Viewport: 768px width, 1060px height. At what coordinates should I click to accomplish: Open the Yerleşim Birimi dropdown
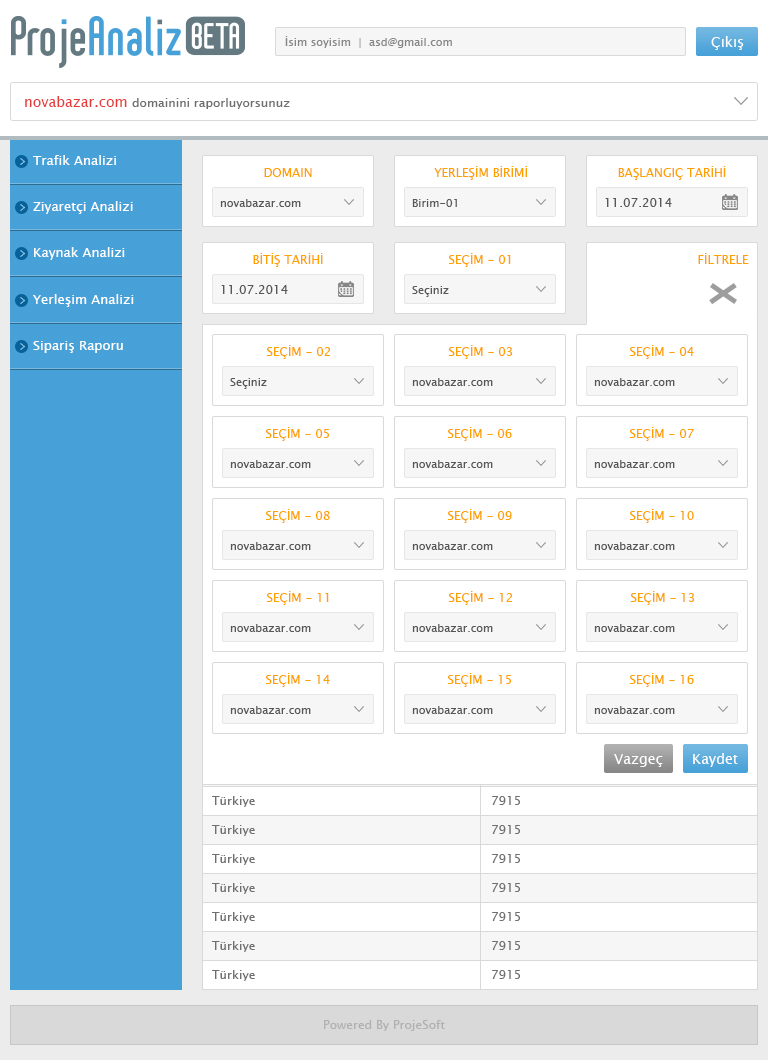tap(480, 203)
